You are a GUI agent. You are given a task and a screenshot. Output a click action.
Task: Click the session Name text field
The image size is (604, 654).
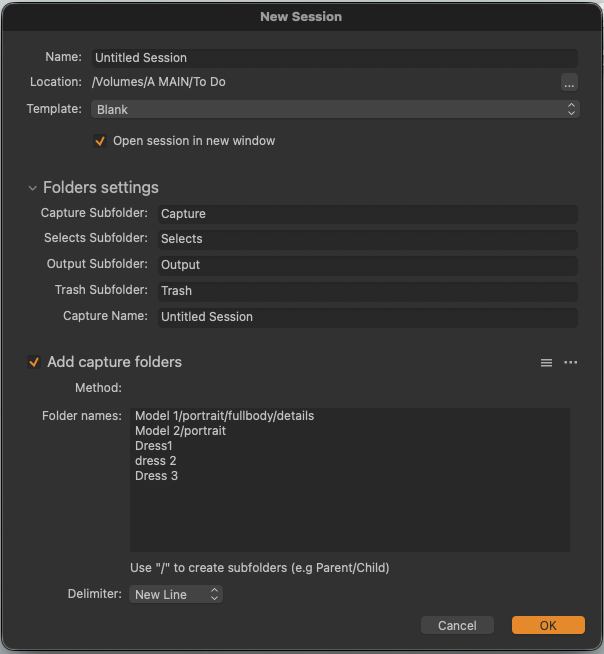[x=335, y=58]
